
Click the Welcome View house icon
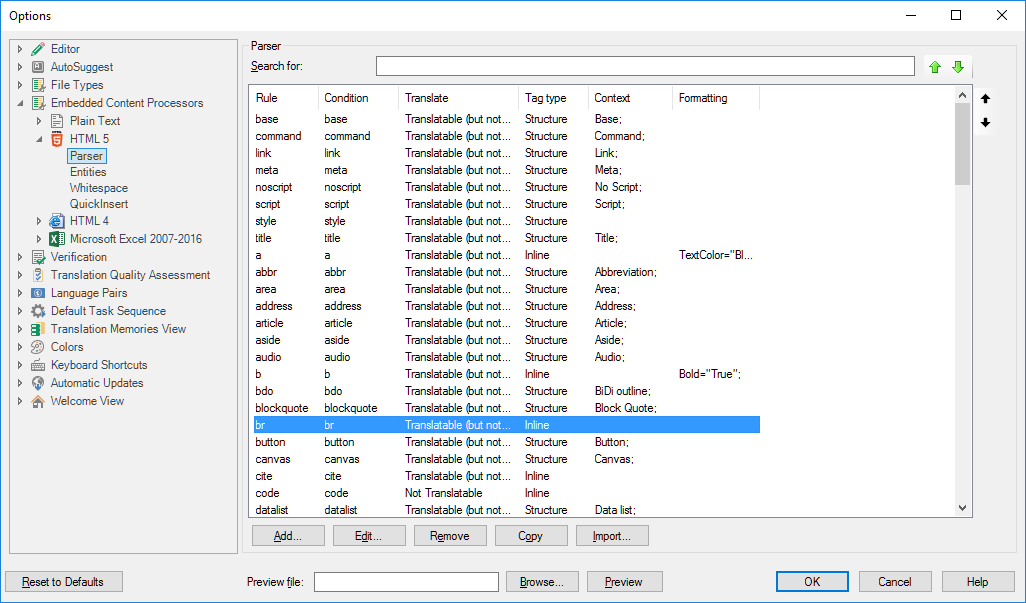point(38,401)
